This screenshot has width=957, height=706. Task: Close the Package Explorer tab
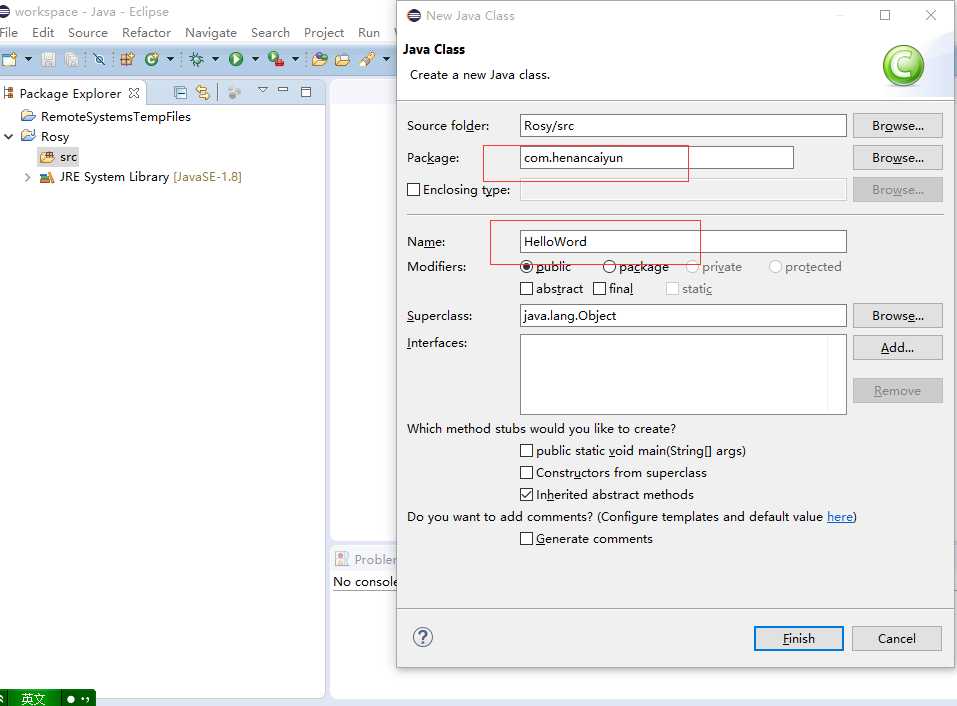pyautogui.click(x=134, y=93)
